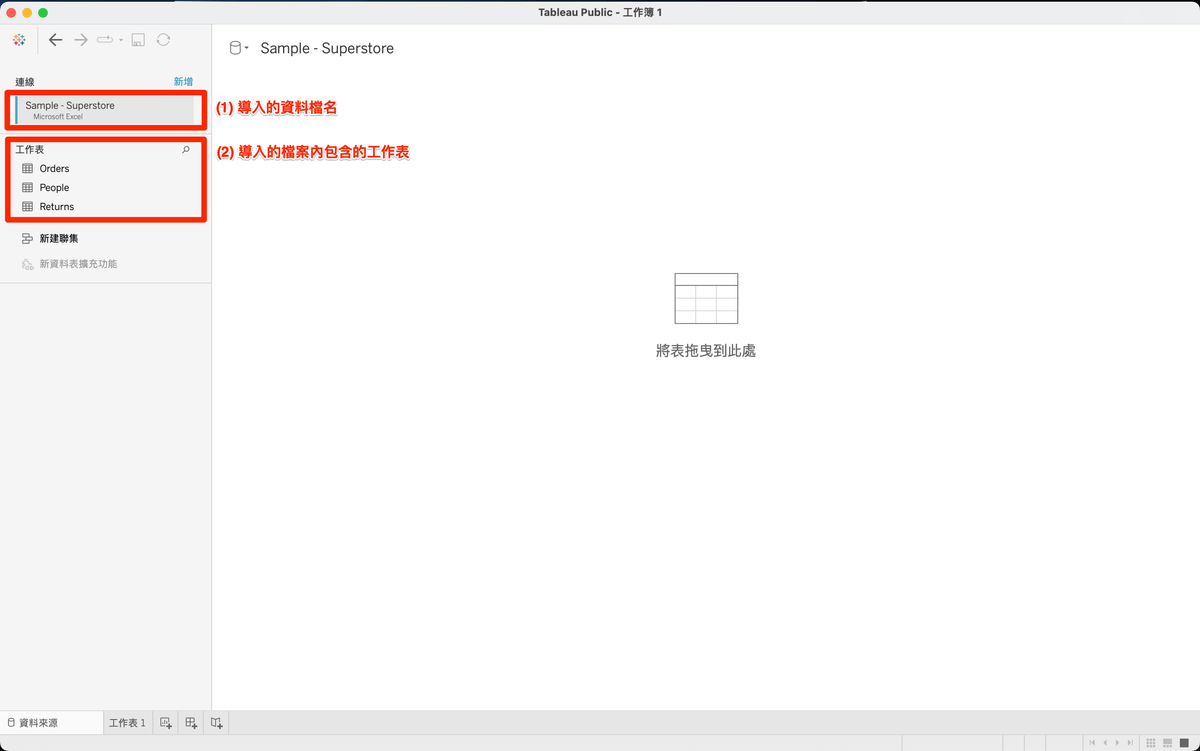
Task: Go back with the left arrow
Action: [x=56, y=40]
